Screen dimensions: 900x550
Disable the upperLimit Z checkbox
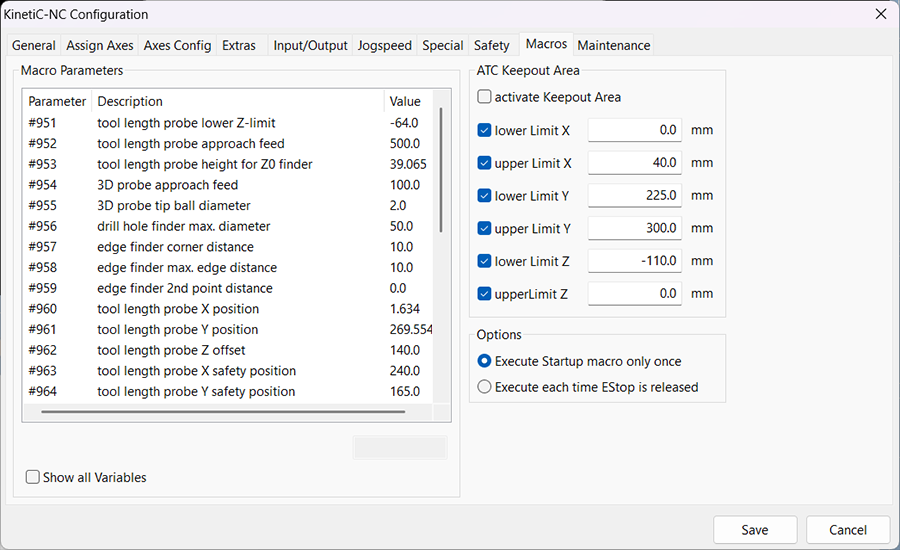click(484, 294)
